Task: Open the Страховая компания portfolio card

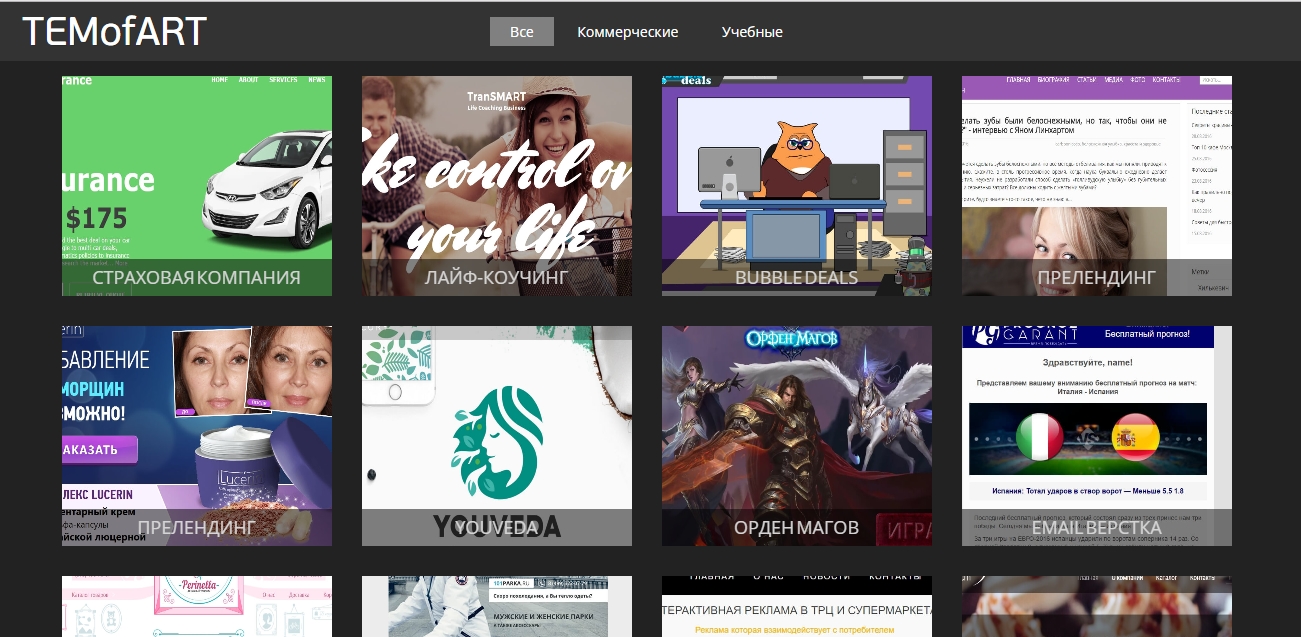Action: coord(197,186)
